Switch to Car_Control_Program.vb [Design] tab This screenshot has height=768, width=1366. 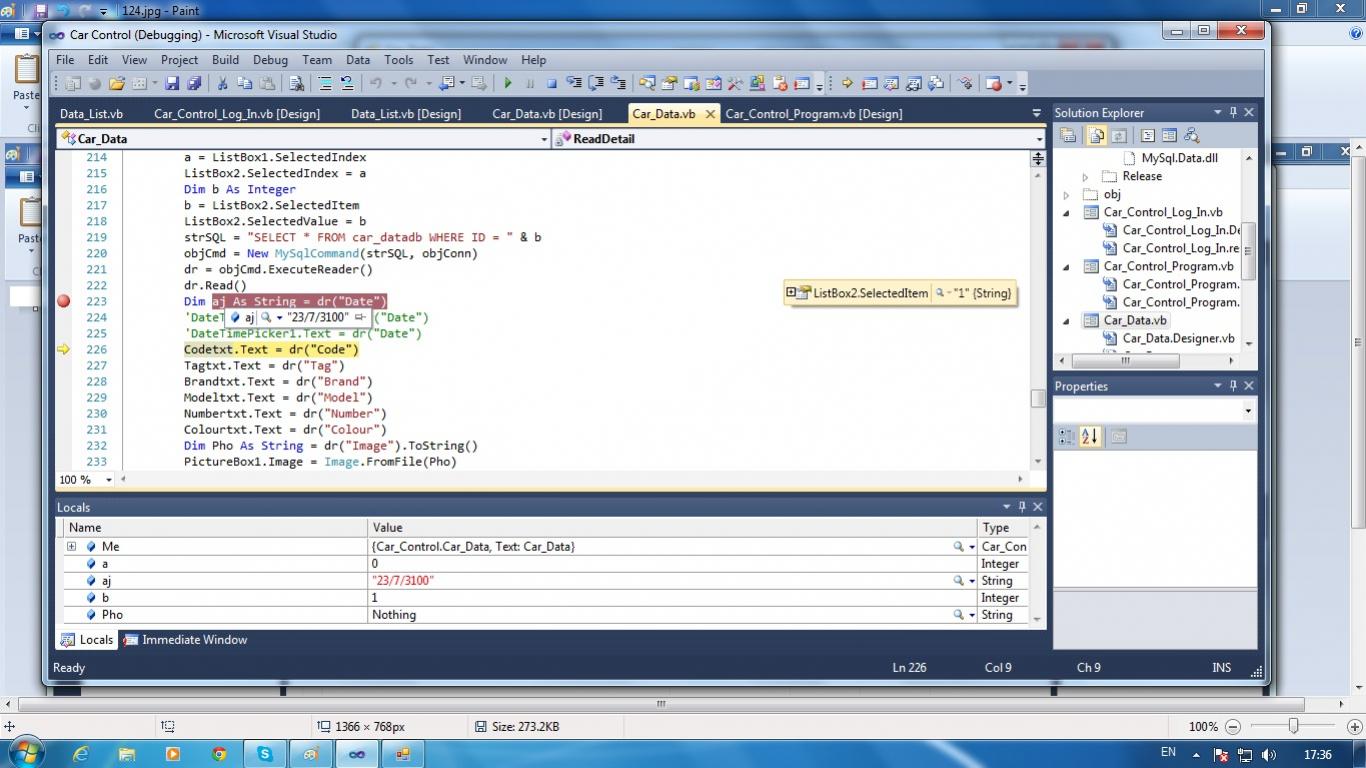click(814, 114)
